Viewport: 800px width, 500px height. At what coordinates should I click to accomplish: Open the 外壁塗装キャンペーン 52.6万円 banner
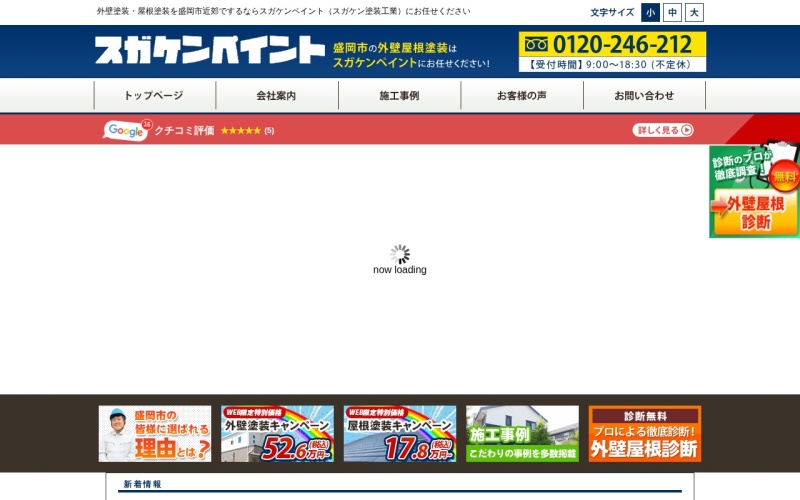point(277,434)
